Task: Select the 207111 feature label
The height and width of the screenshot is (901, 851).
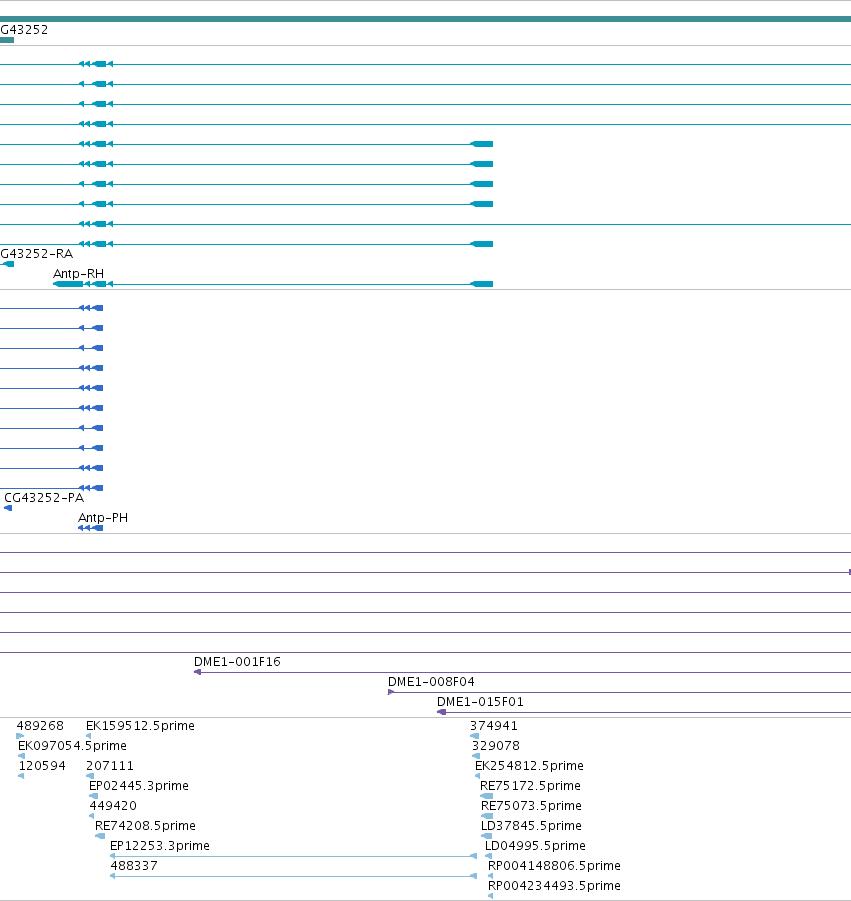Action: [x=110, y=766]
